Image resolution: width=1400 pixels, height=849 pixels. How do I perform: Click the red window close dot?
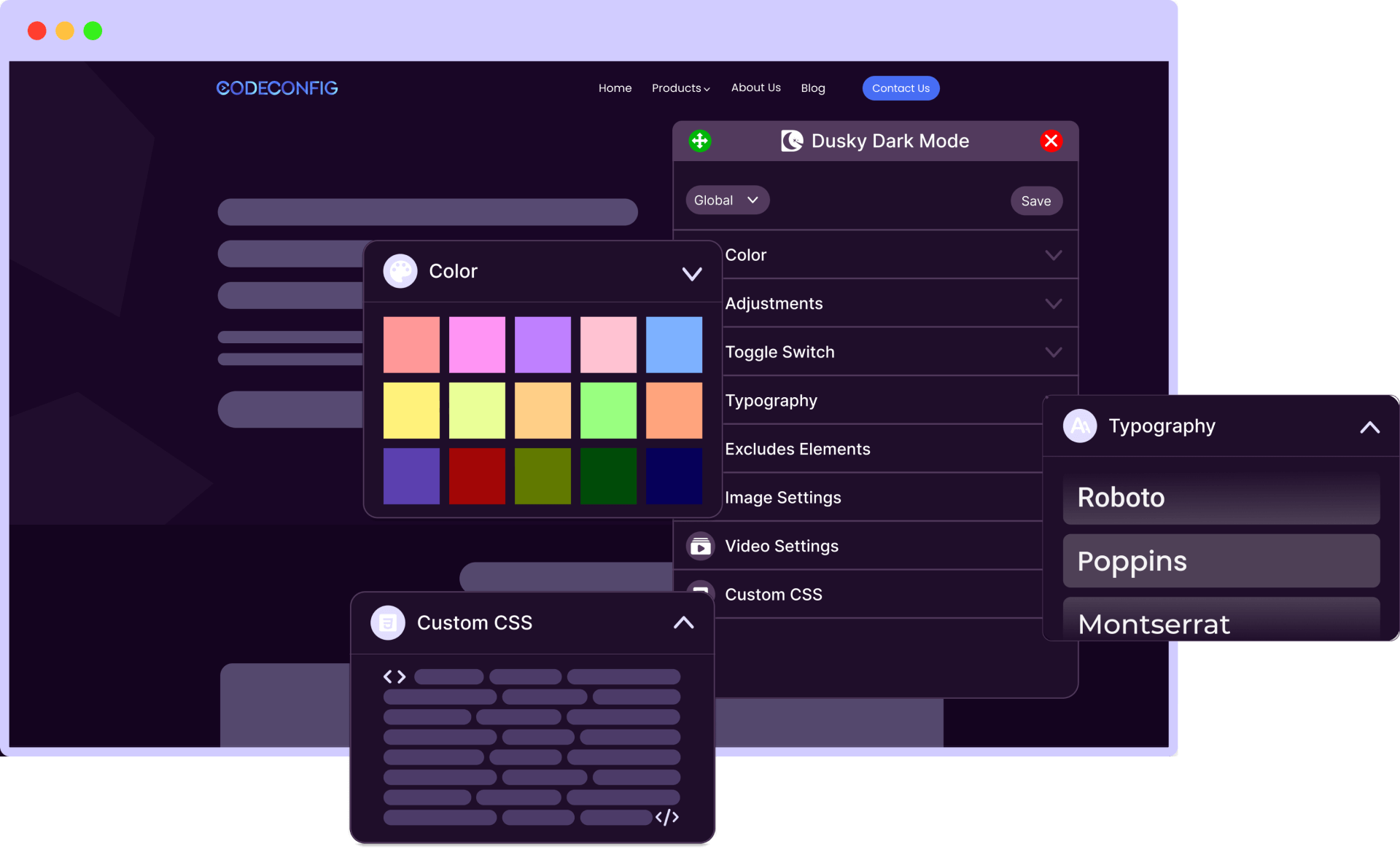tap(37, 31)
